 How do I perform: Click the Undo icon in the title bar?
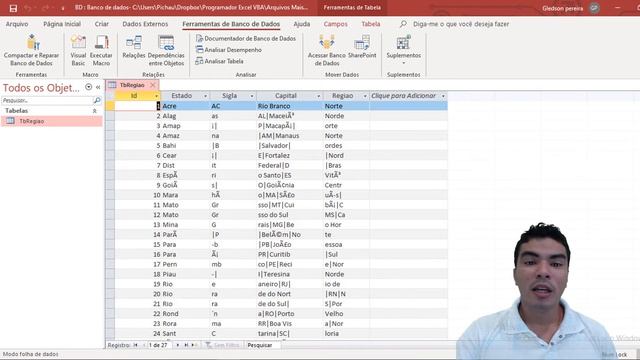[28, 8]
